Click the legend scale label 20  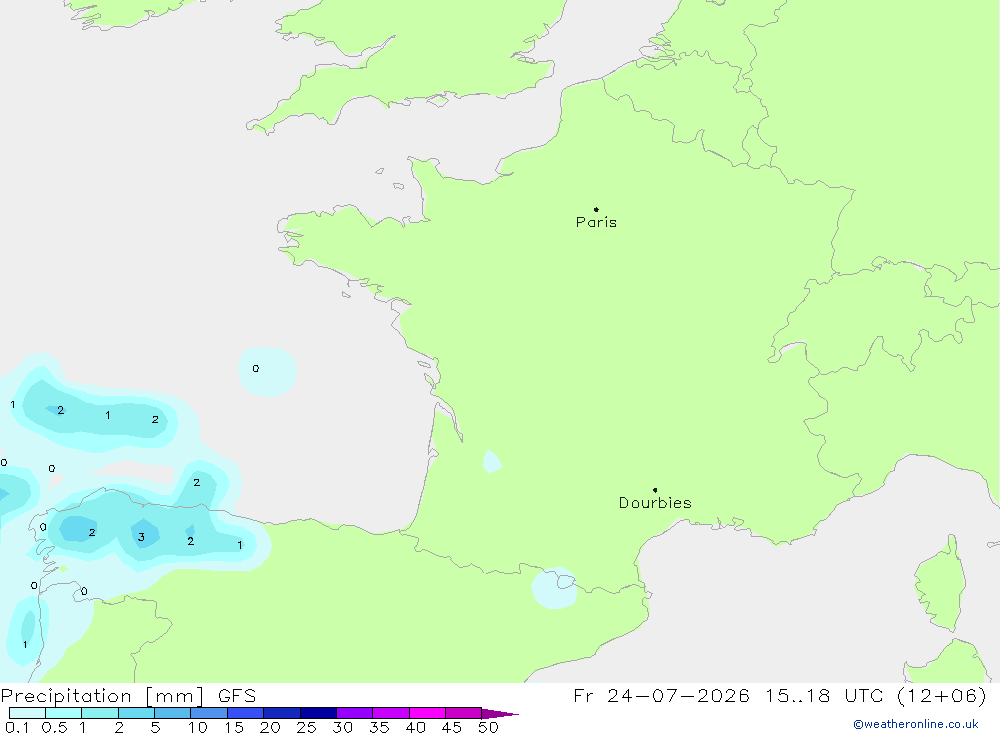(x=270, y=727)
